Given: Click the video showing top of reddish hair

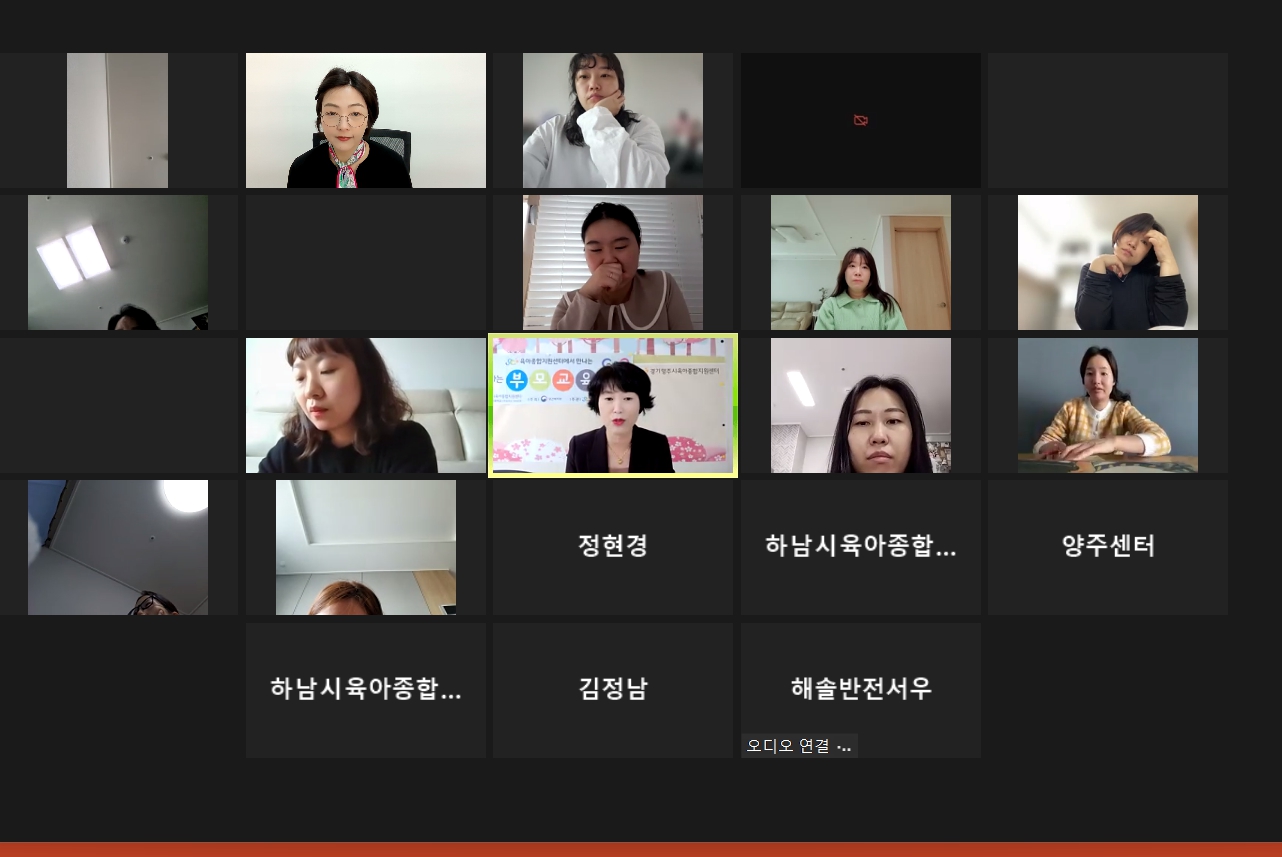Looking at the screenshot, I should coord(366,547).
